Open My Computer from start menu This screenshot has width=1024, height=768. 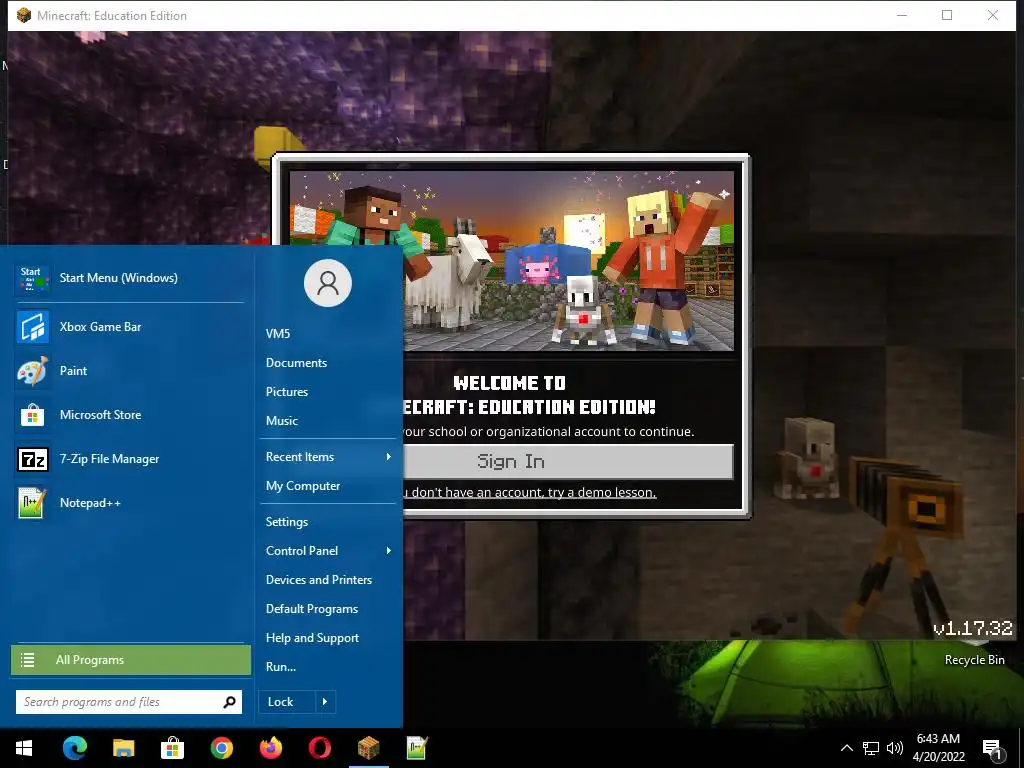pyautogui.click(x=303, y=486)
